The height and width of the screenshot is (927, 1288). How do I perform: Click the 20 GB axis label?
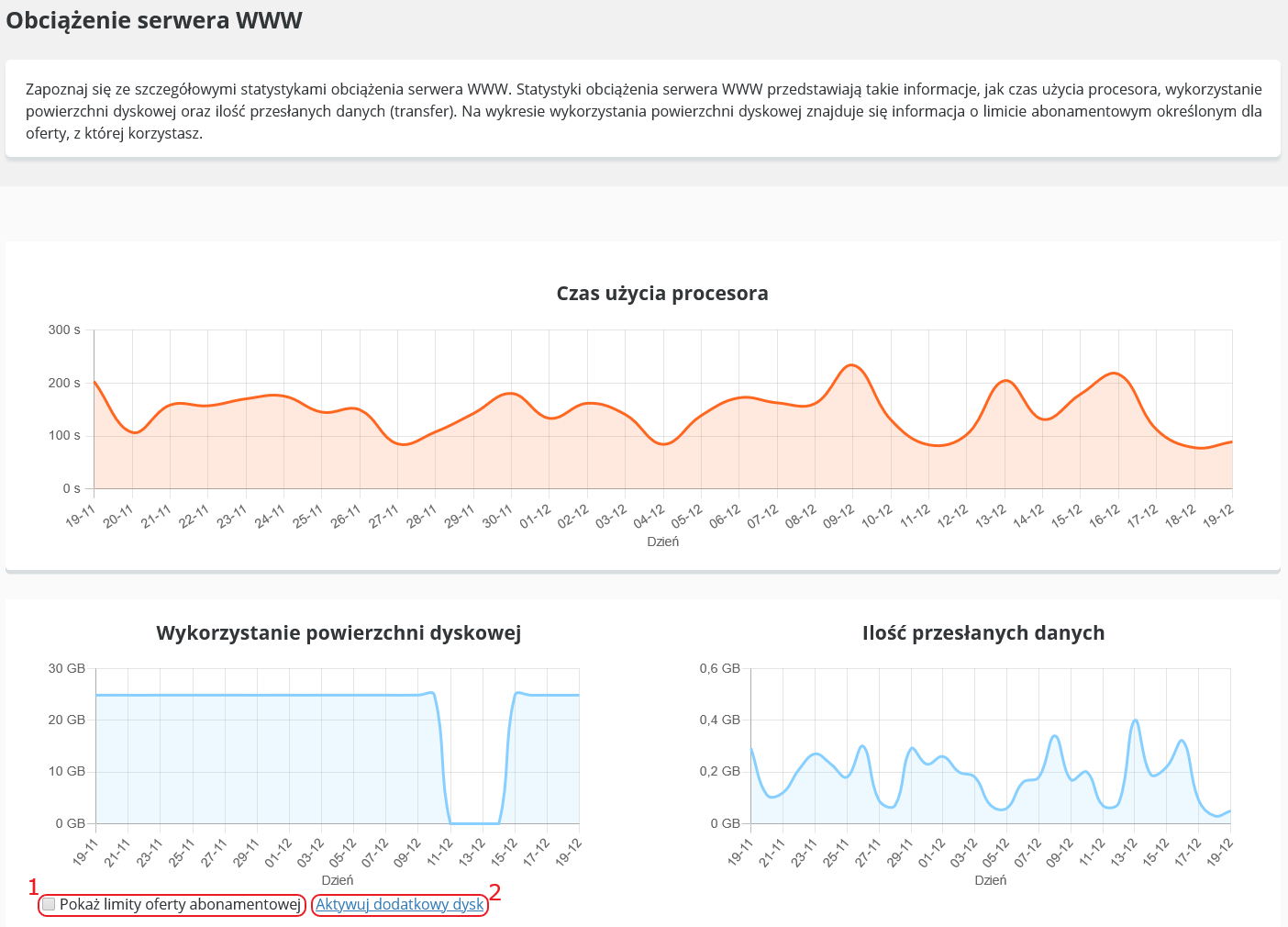pos(67,720)
